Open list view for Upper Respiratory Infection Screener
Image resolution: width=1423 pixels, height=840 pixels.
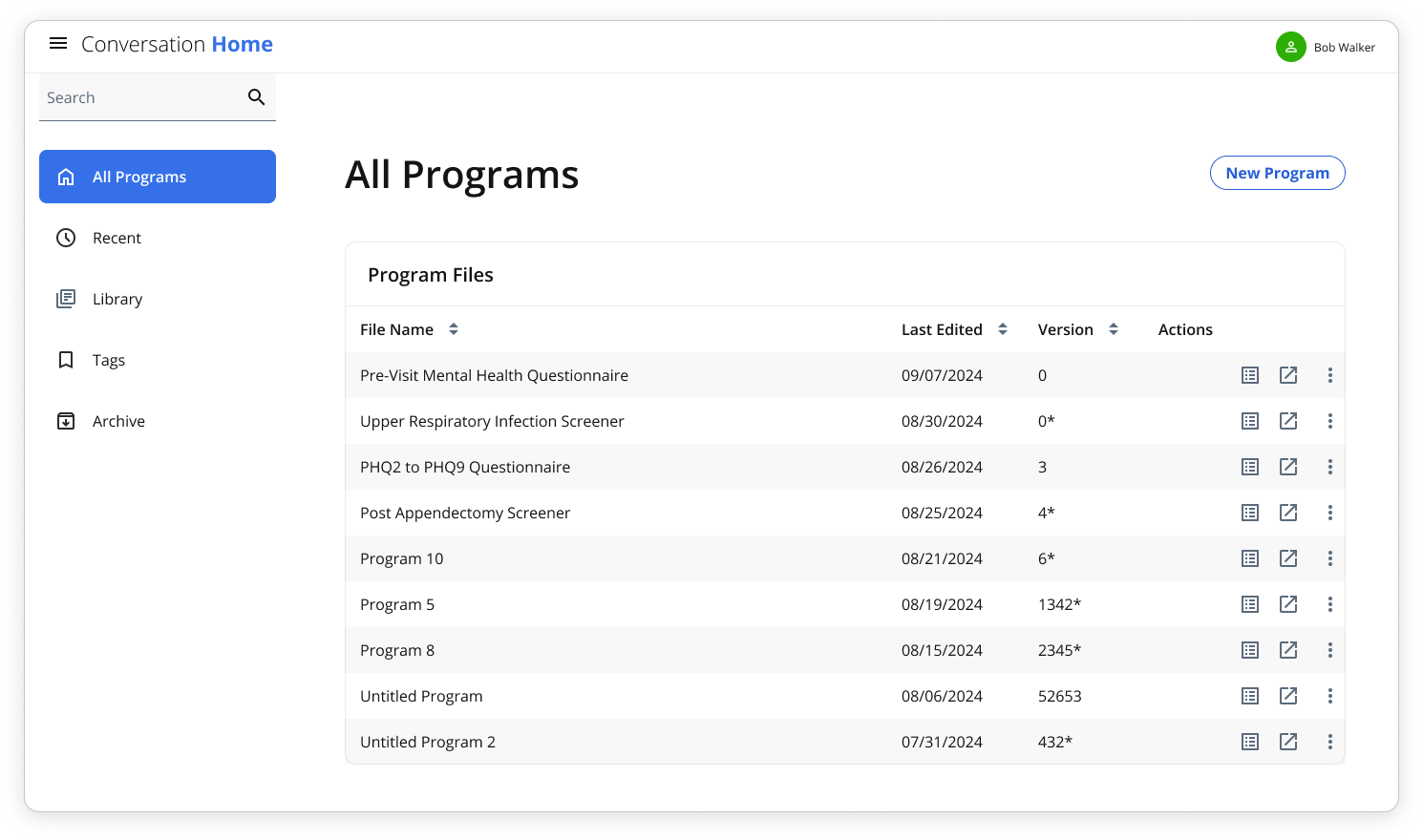[x=1250, y=421]
